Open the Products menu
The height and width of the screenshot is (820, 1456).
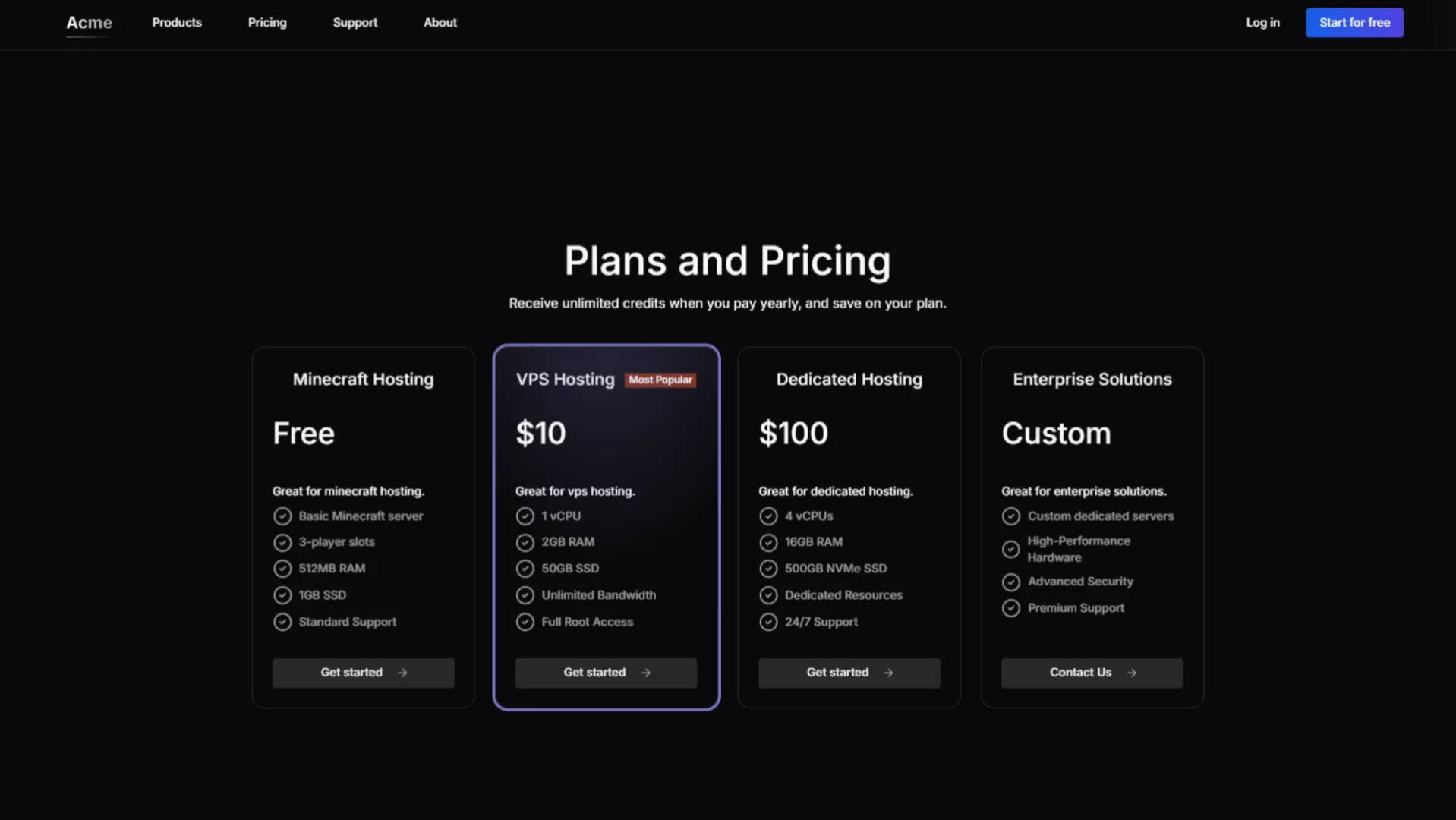coord(176,23)
